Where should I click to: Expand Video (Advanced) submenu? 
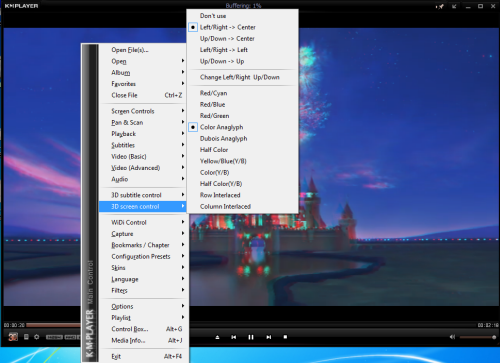pos(143,168)
